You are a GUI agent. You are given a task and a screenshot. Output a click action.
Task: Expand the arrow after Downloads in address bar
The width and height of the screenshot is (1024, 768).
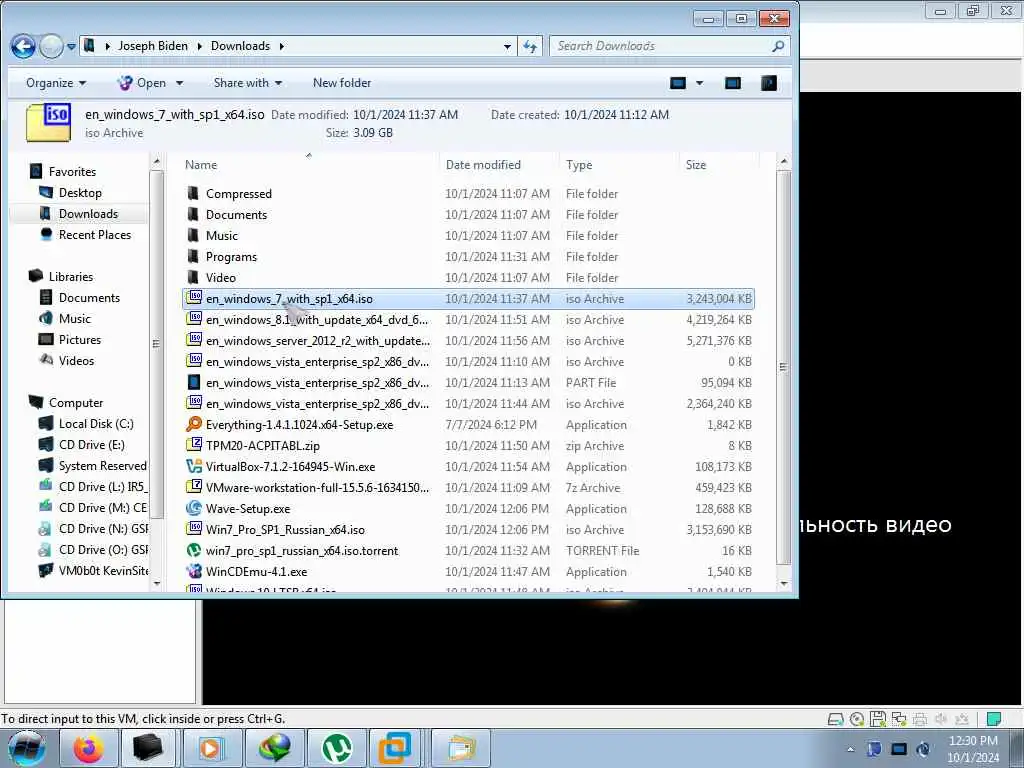pyautogui.click(x=282, y=46)
